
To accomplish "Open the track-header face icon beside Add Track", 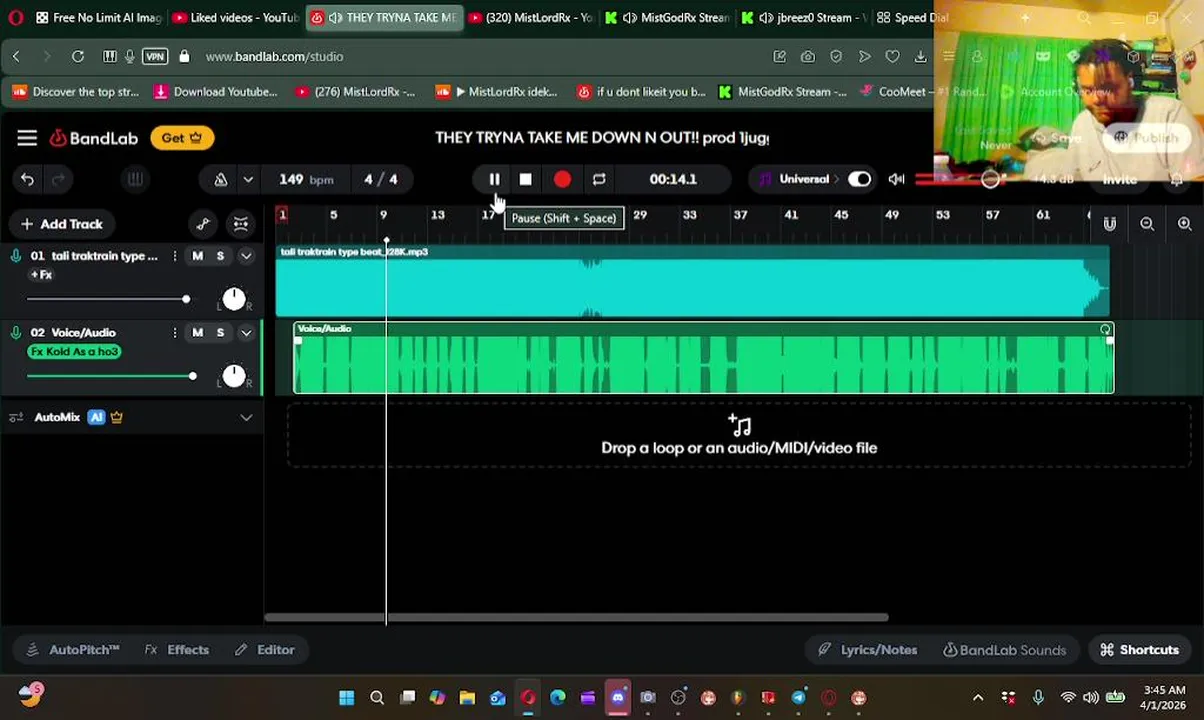I will [241, 224].
